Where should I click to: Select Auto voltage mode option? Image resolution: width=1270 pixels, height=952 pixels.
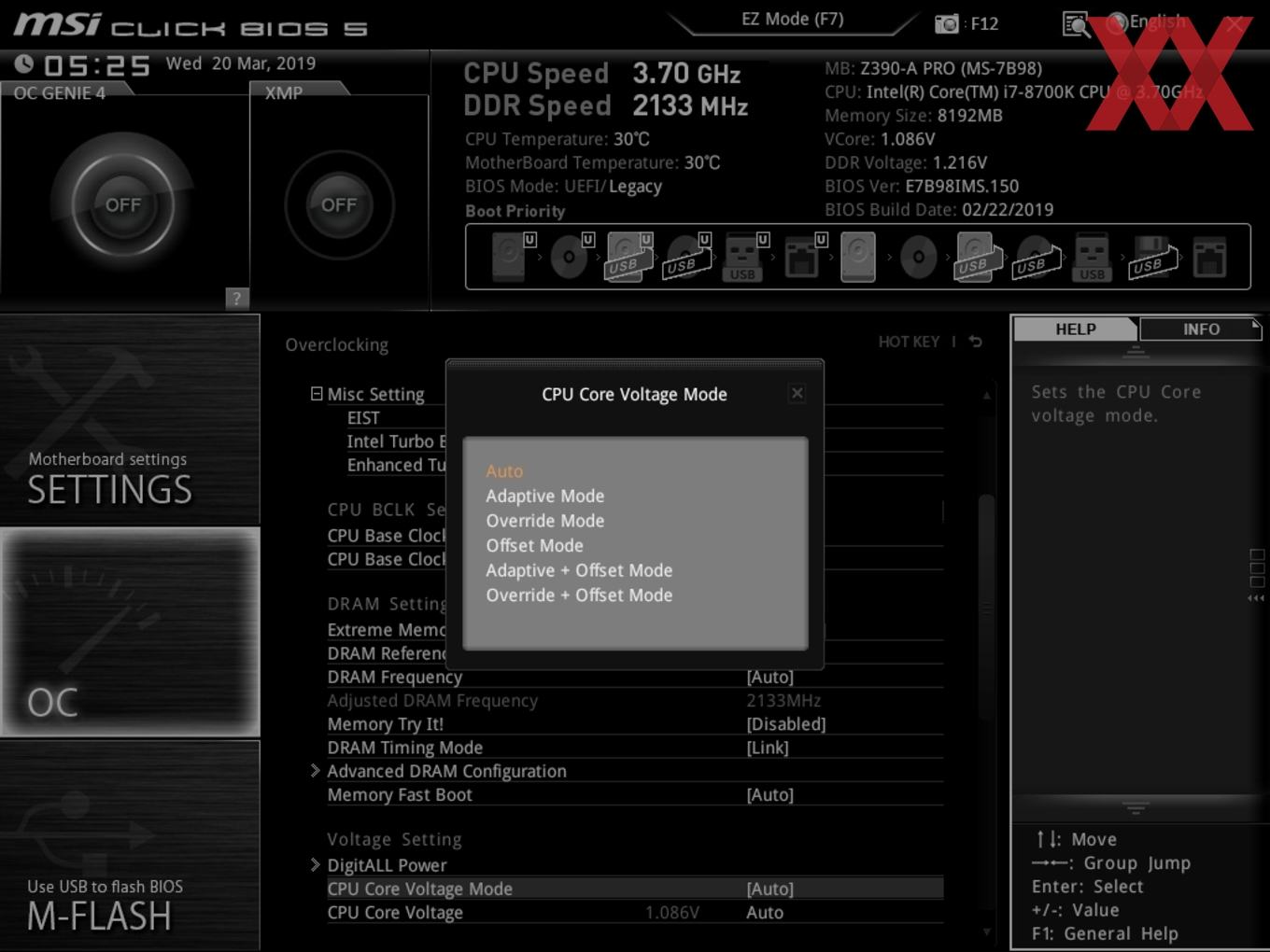pyautogui.click(x=504, y=471)
